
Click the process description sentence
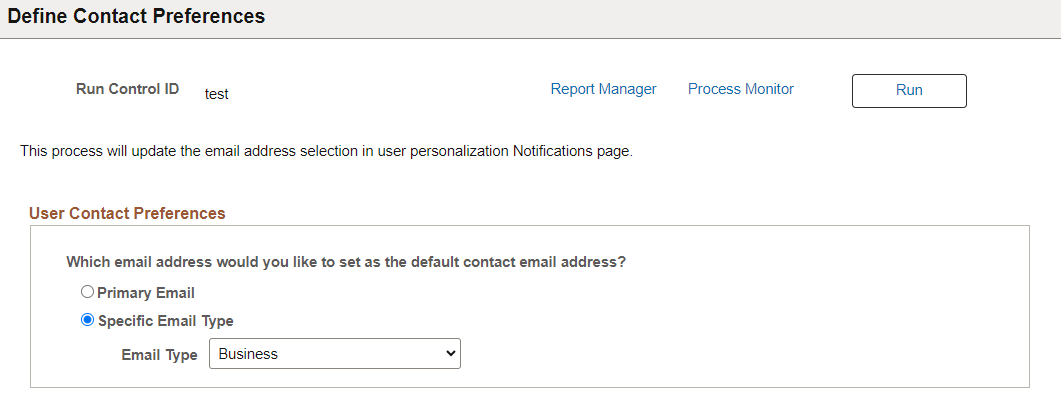326,152
